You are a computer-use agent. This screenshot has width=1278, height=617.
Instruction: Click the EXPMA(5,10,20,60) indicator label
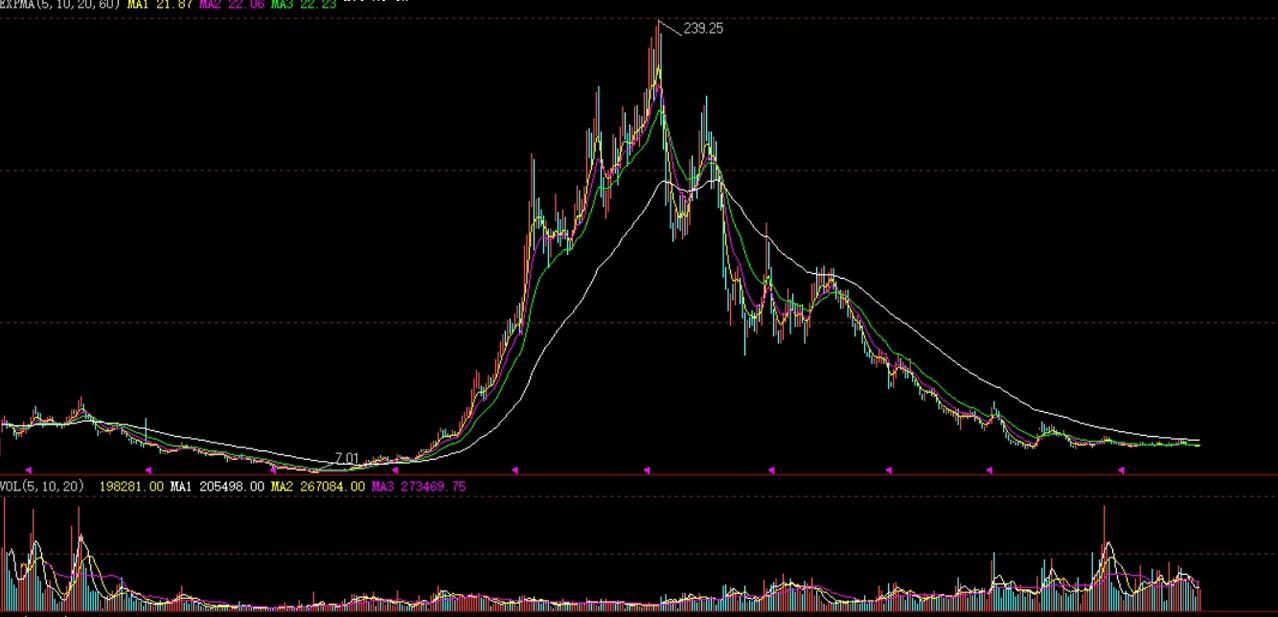[60, 4]
